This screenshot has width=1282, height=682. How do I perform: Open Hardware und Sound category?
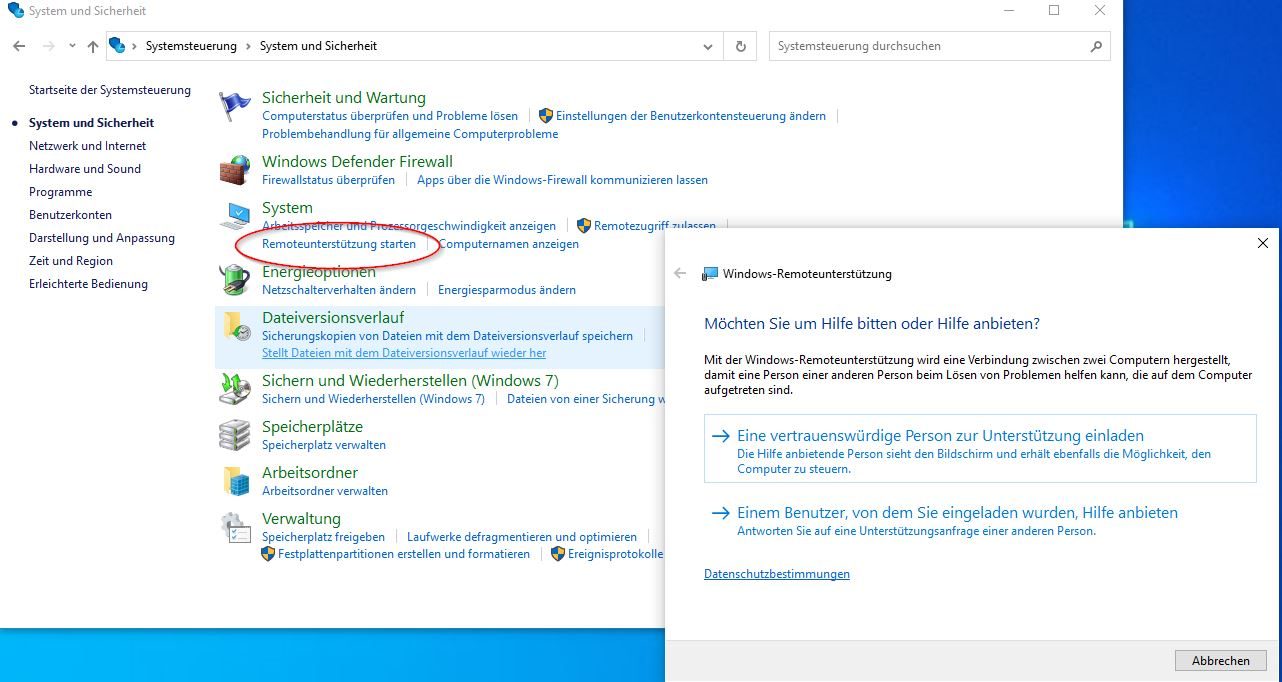point(85,169)
